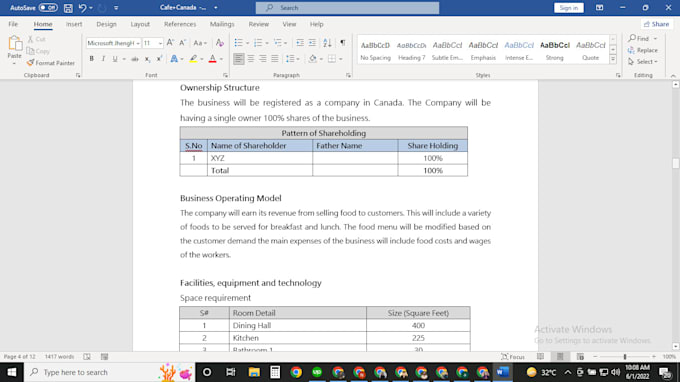Click the Sign in button
Image resolution: width=680 pixels, height=382 pixels.
point(569,8)
